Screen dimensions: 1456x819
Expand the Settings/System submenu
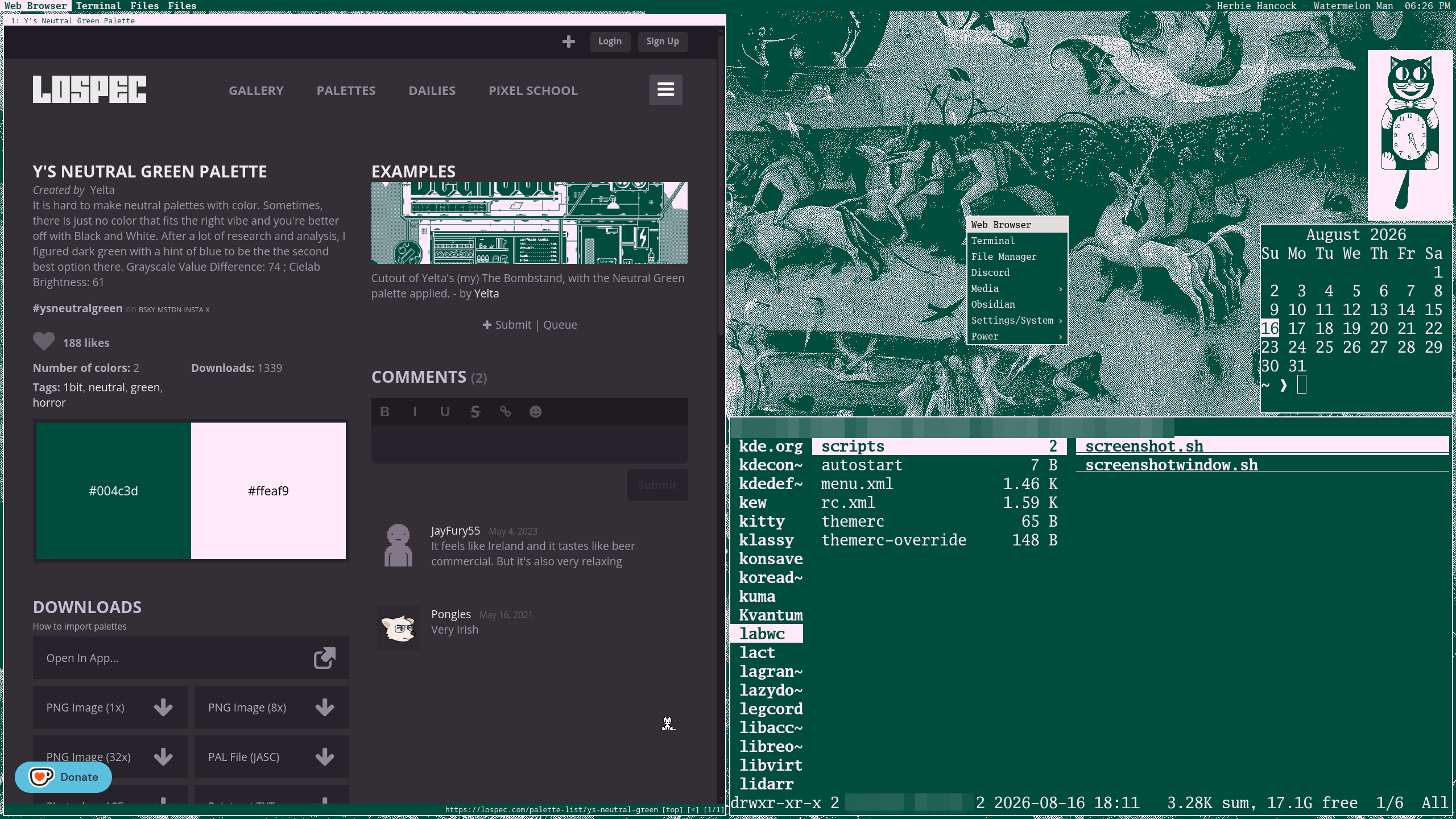1017,321
